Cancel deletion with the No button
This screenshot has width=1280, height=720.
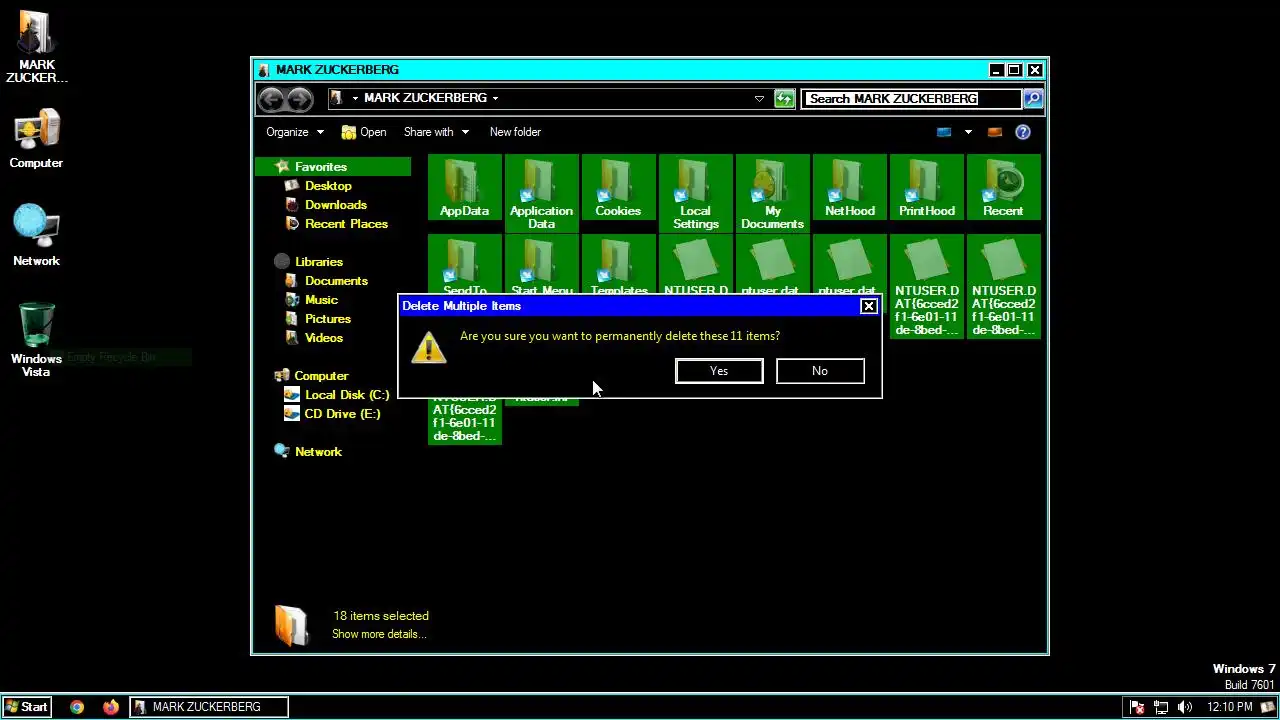tap(819, 371)
